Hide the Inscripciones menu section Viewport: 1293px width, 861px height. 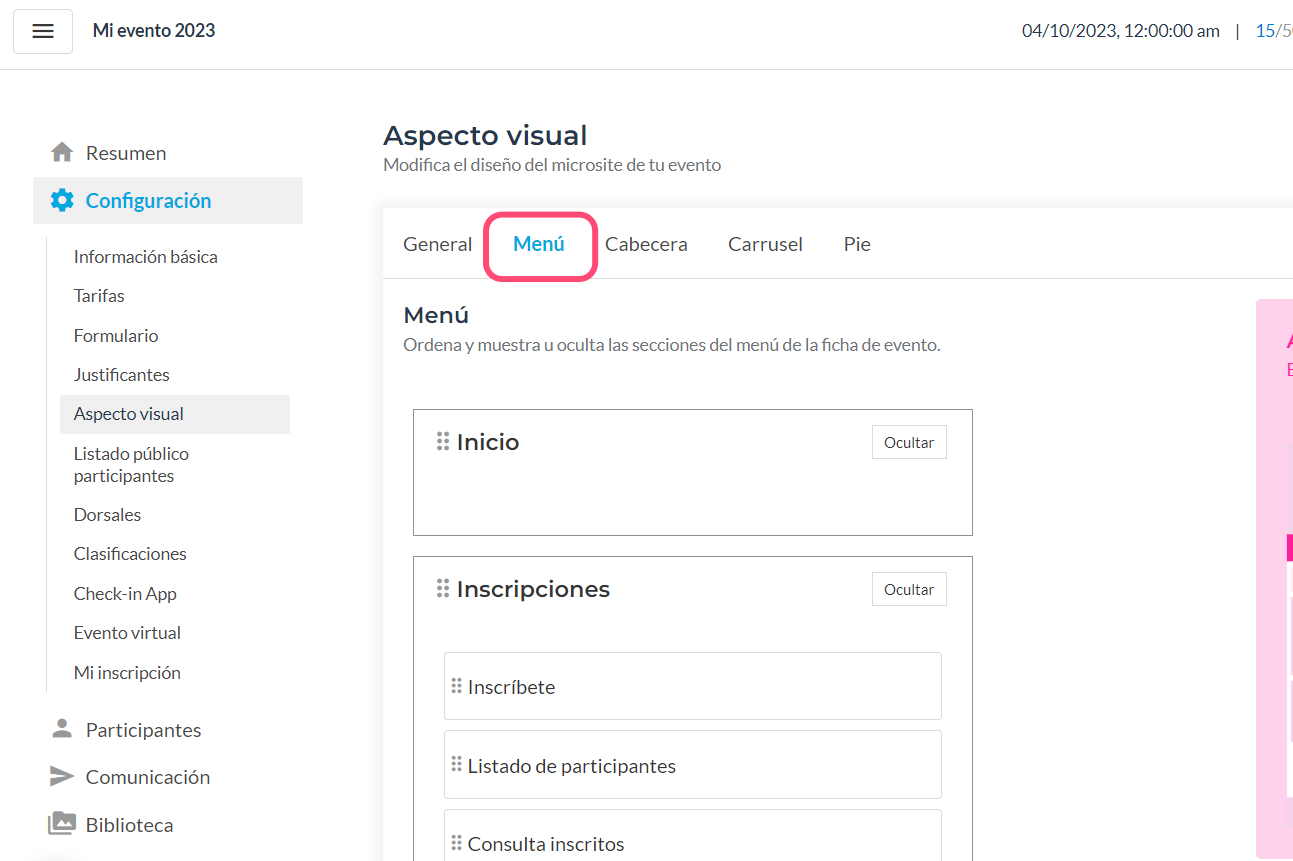coord(909,589)
